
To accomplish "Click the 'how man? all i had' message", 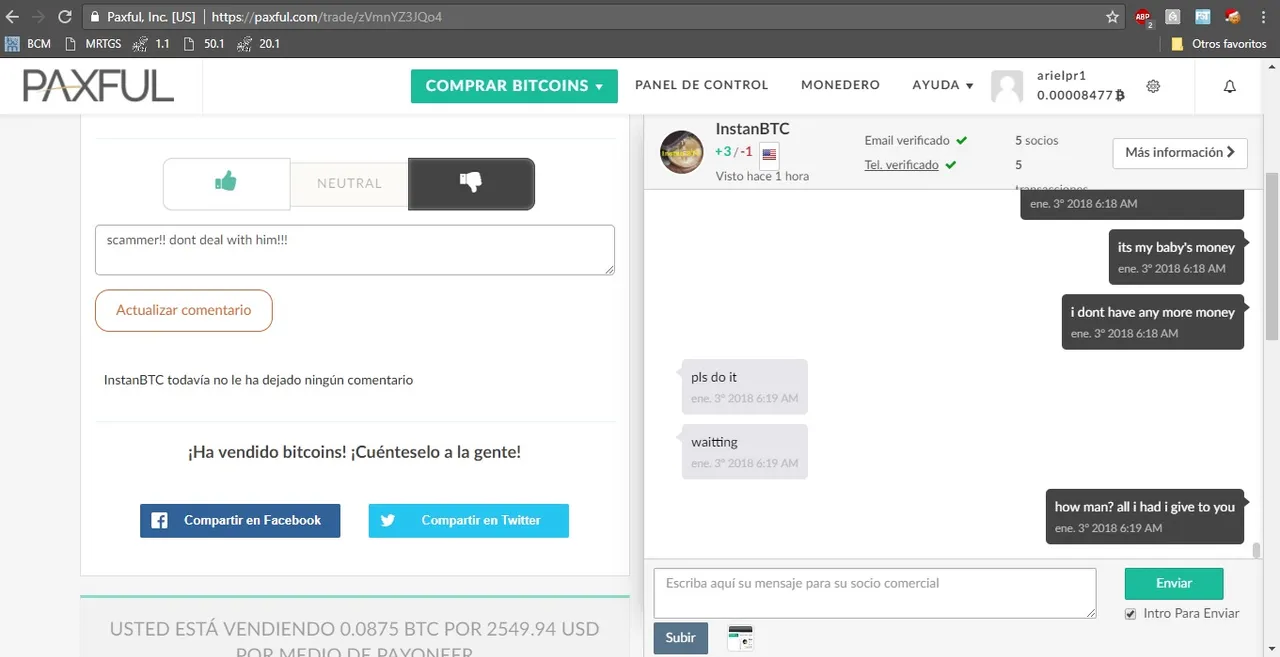I will coord(1145,516).
